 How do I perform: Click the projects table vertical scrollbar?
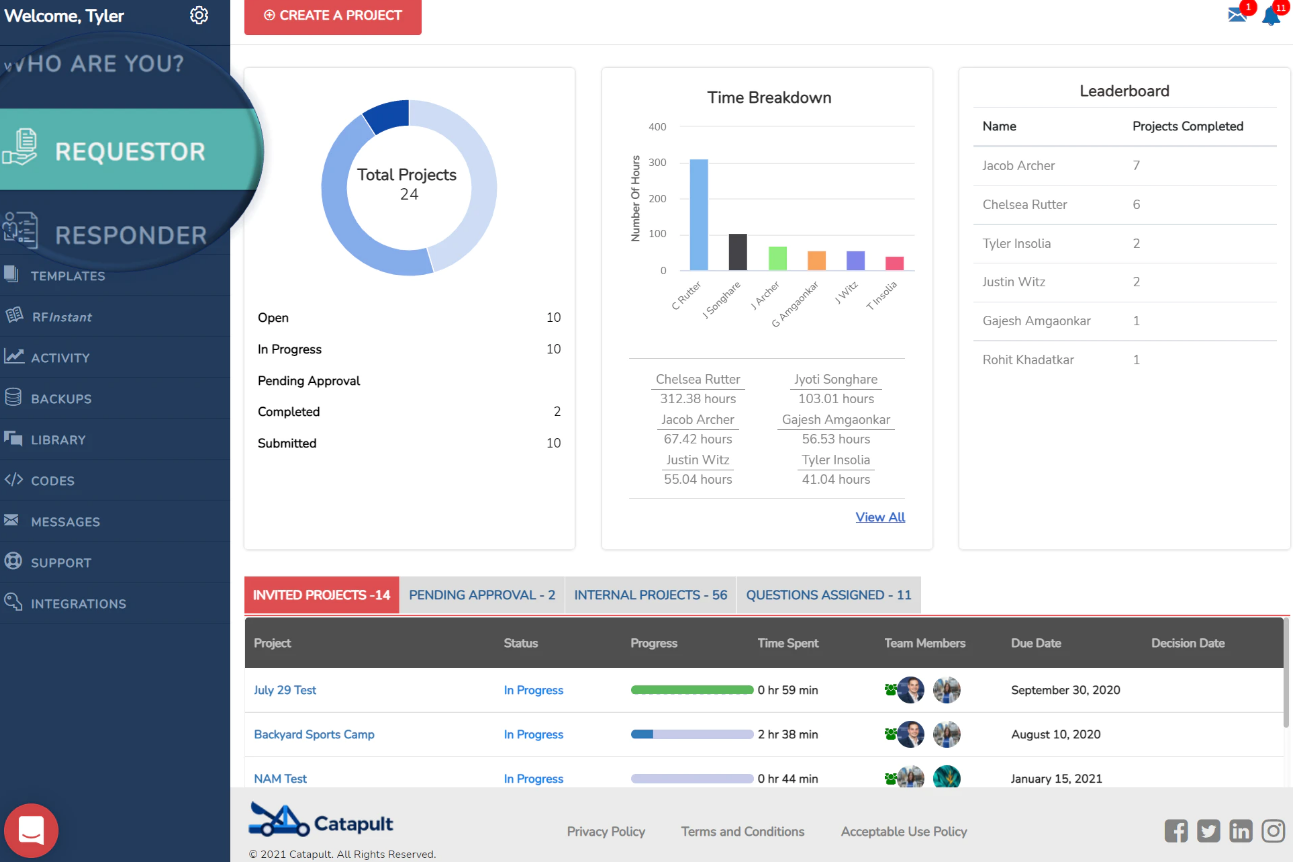1286,673
